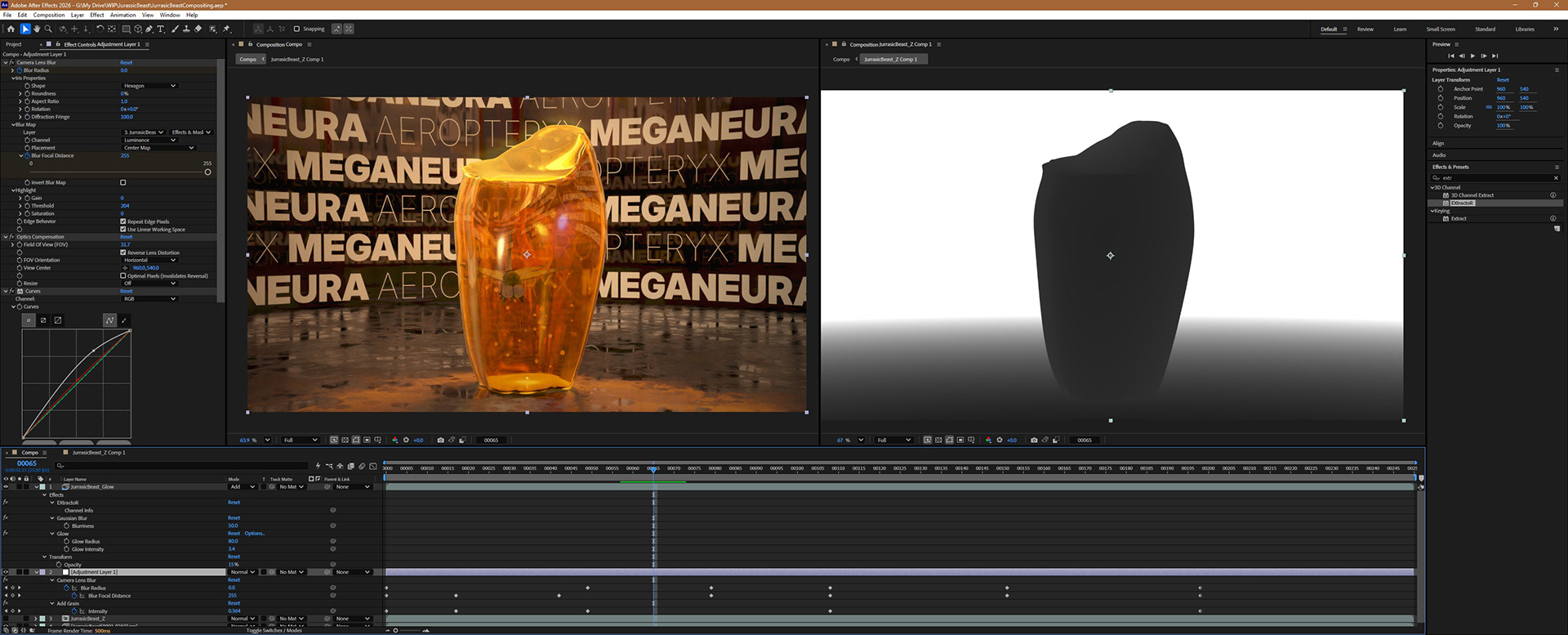This screenshot has height=635, width=1568.
Task: Select the Puppet Pin tool
Action: pyautogui.click(x=227, y=29)
